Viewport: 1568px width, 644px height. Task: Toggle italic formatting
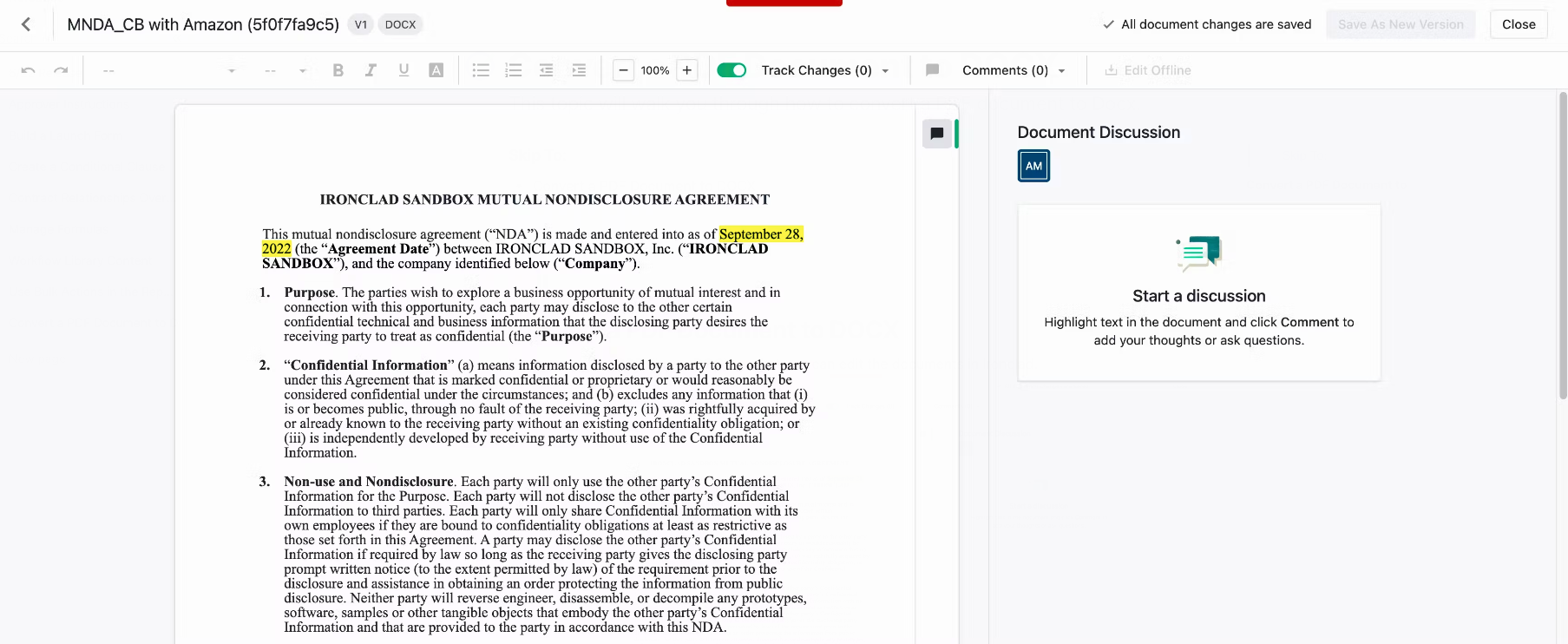click(x=371, y=70)
